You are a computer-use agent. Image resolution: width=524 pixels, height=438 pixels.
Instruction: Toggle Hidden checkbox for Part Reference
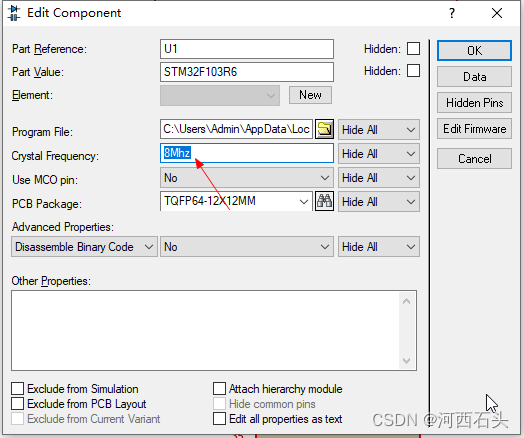point(413,49)
